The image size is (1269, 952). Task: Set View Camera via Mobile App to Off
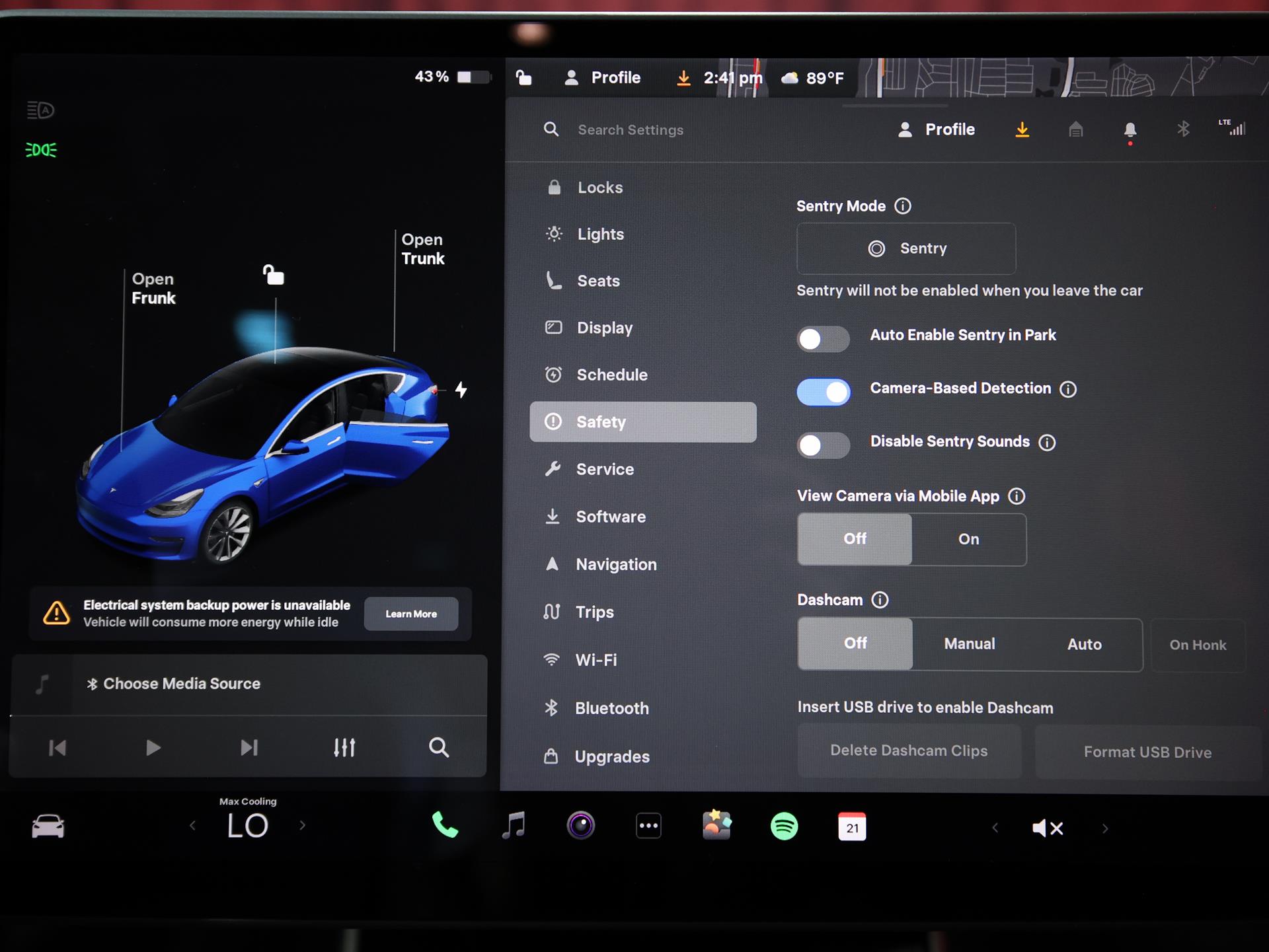[x=855, y=539]
